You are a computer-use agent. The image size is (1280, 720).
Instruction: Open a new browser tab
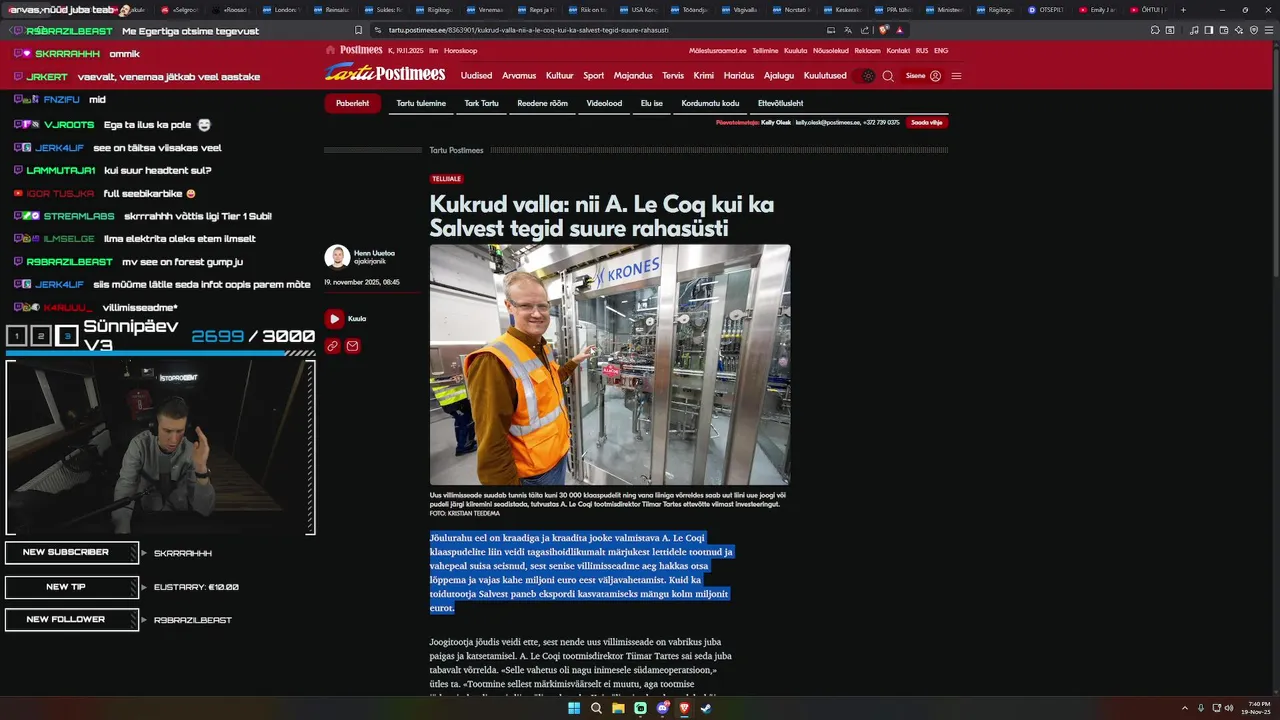1183,10
